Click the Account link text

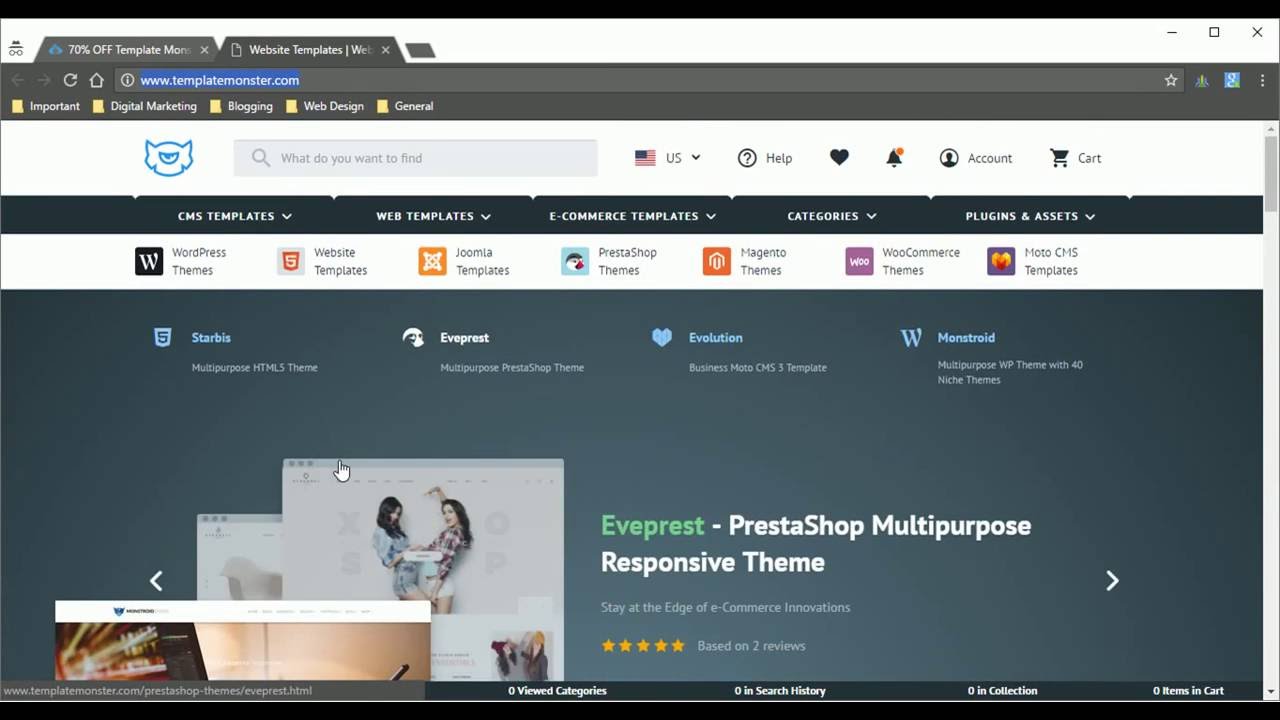(x=990, y=158)
